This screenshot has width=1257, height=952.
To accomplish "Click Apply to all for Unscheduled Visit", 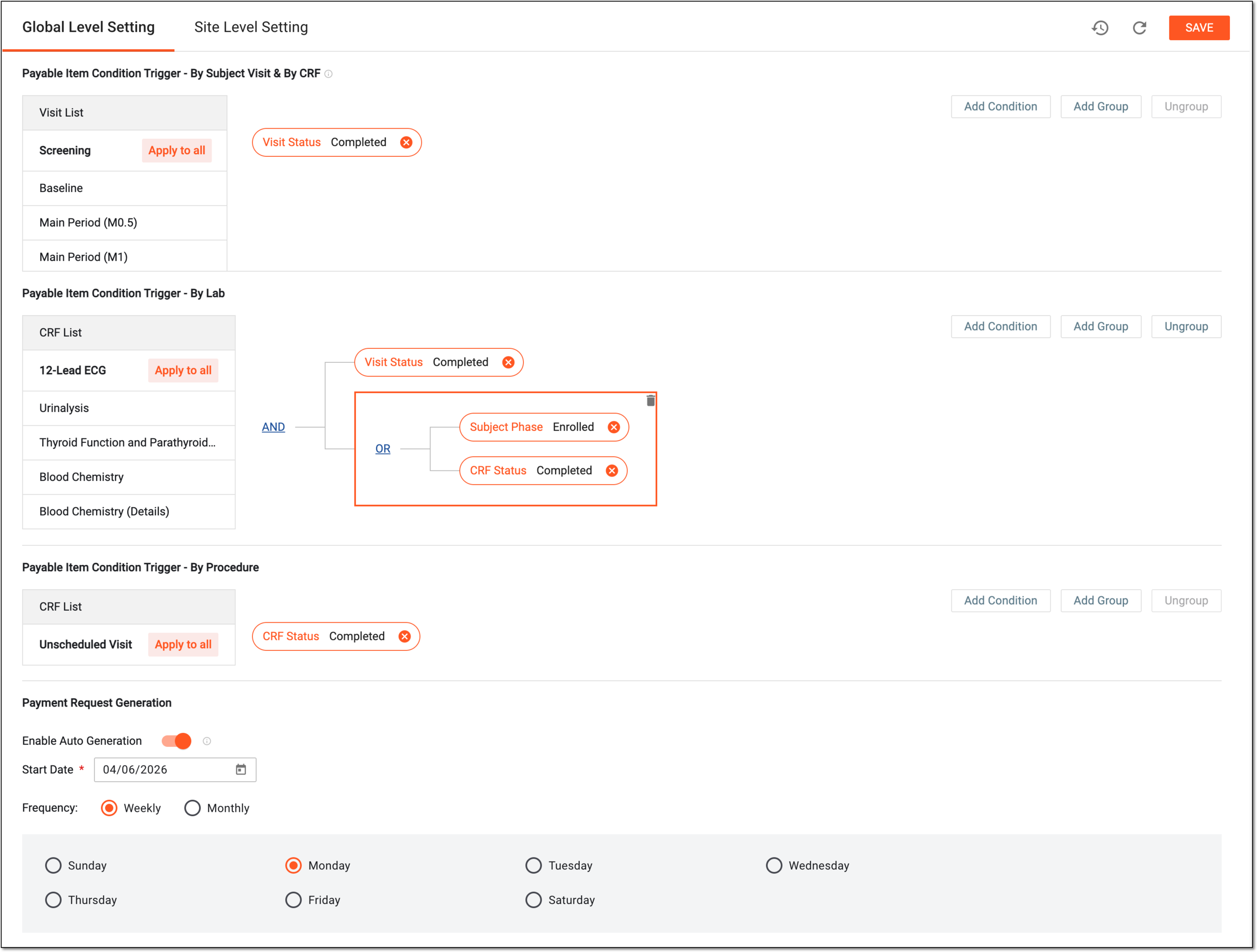I will coord(183,645).
